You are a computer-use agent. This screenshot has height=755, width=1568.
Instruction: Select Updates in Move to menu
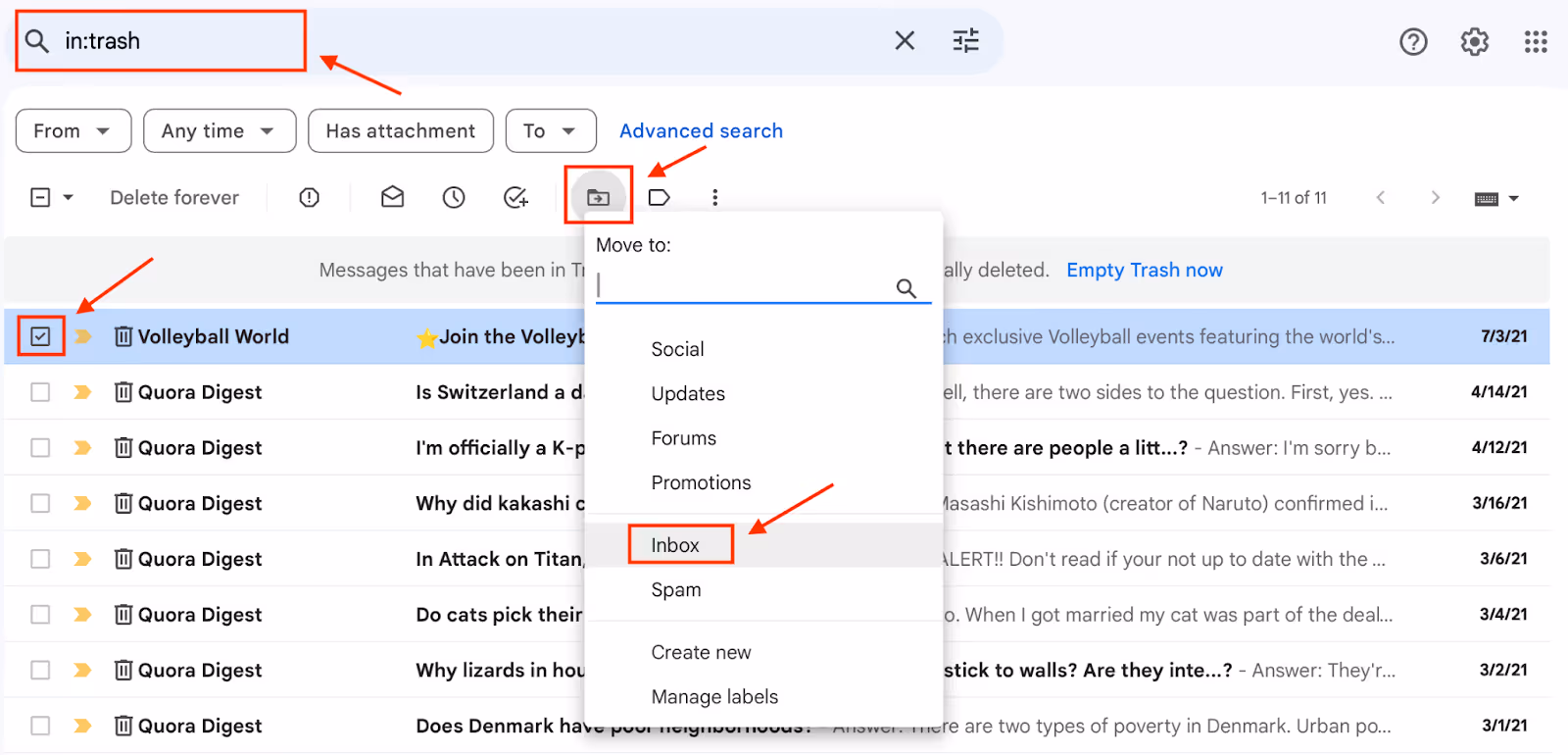pos(688,393)
